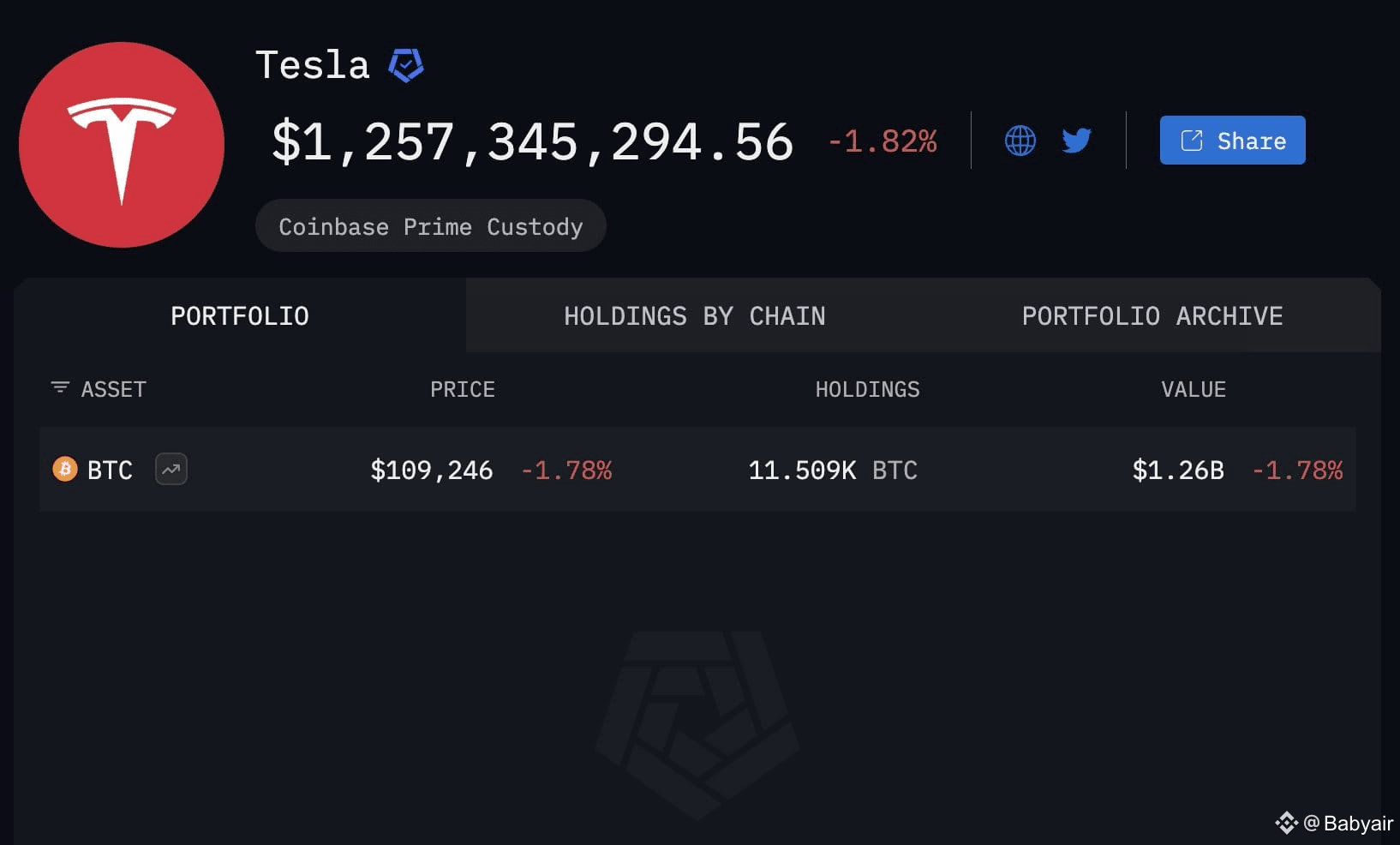Click the $1.26B value in the VALUE column

pyautogui.click(x=1178, y=470)
